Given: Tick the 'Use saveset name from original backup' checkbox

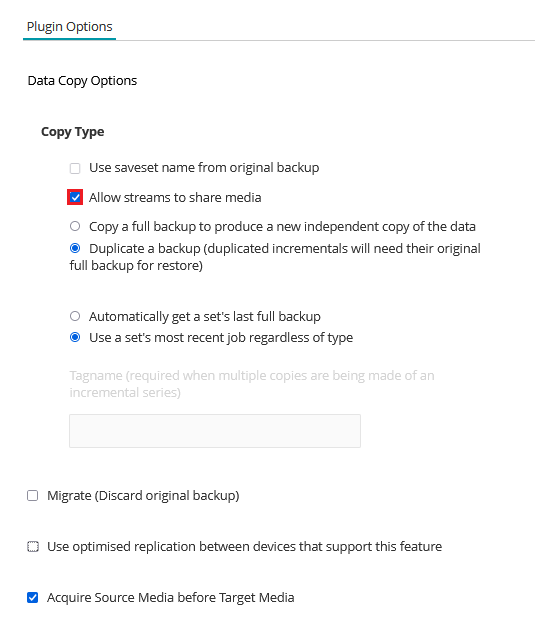Looking at the screenshot, I should [x=75, y=168].
